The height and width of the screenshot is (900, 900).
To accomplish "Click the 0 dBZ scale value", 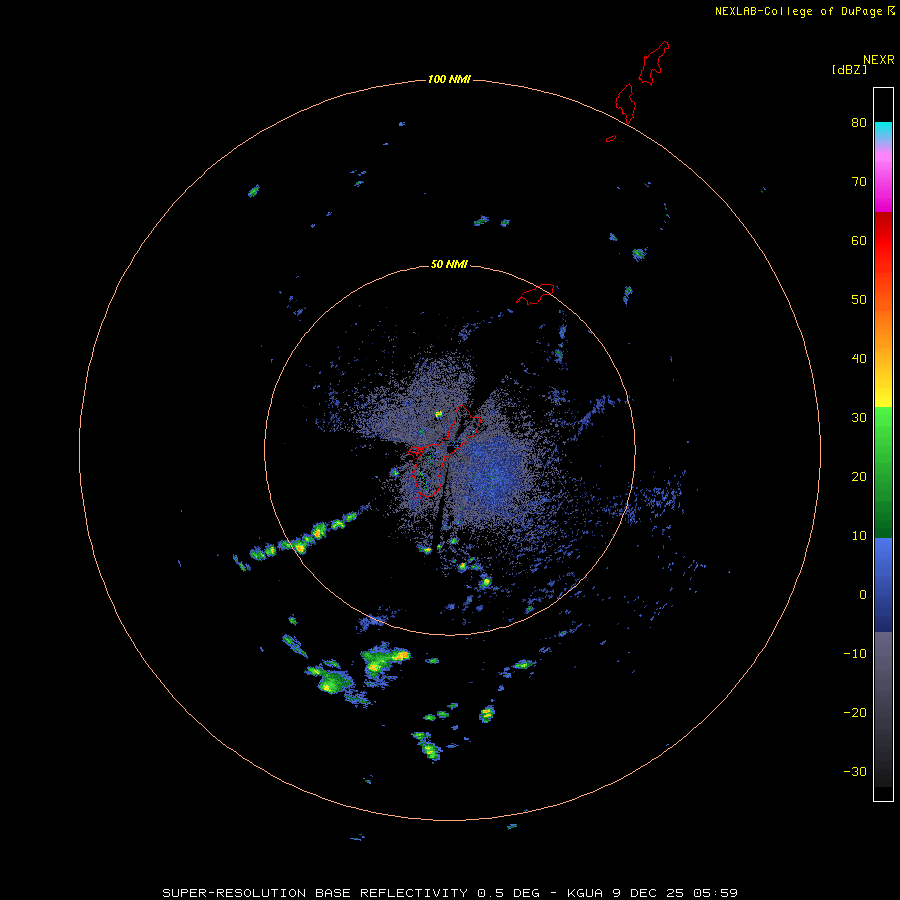I will pyautogui.click(x=863, y=596).
